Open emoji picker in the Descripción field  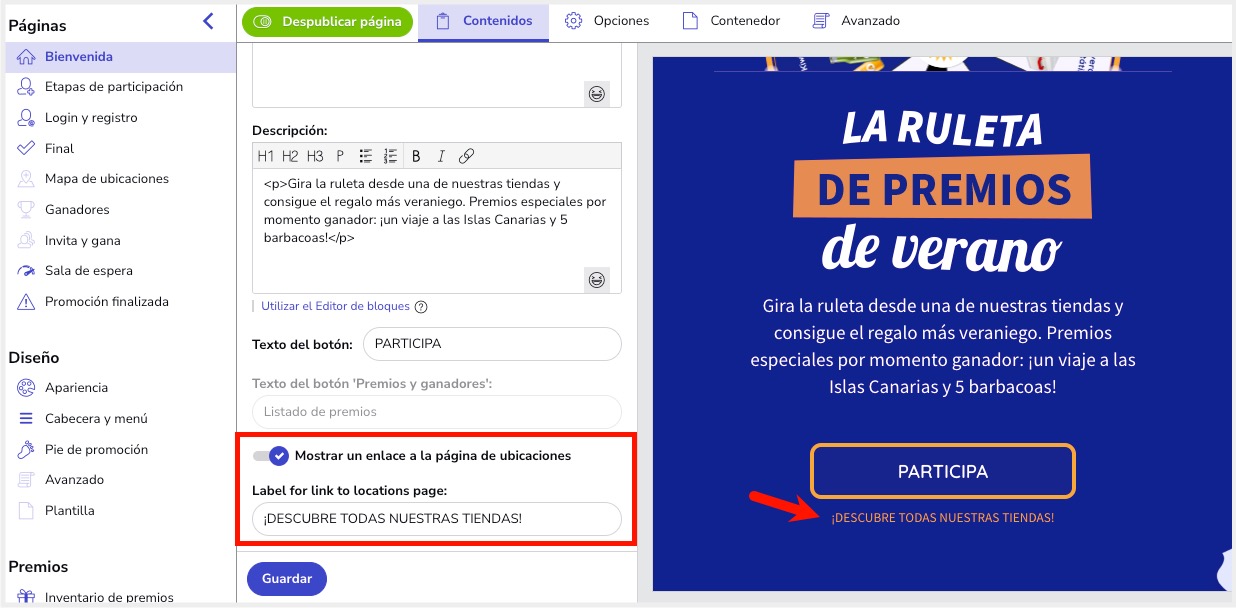[x=597, y=280]
